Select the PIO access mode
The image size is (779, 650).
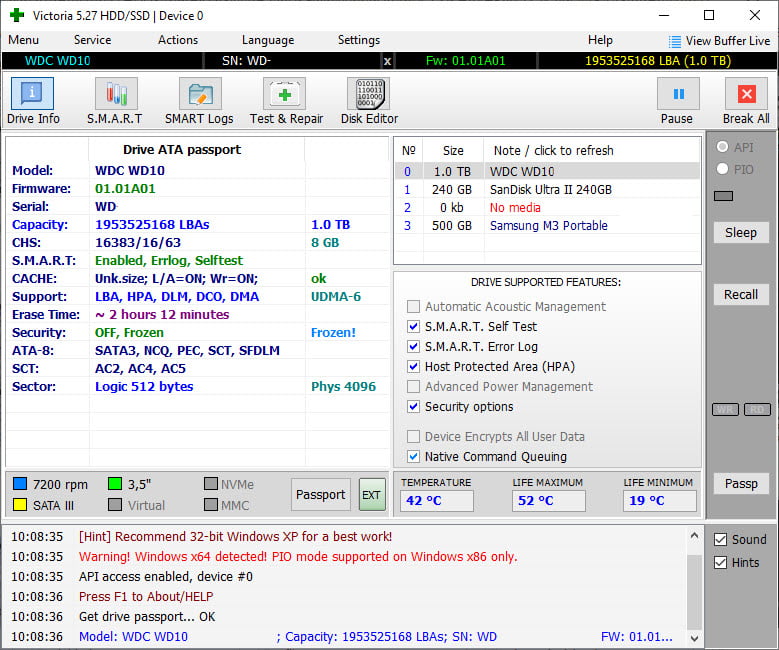pyautogui.click(x=722, y=169)
